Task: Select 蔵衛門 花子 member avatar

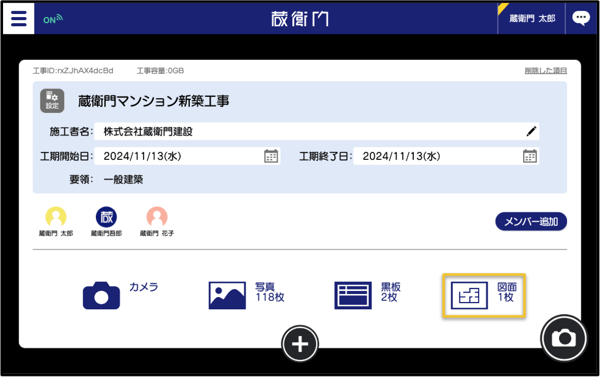Action: (x=157, y=222)
